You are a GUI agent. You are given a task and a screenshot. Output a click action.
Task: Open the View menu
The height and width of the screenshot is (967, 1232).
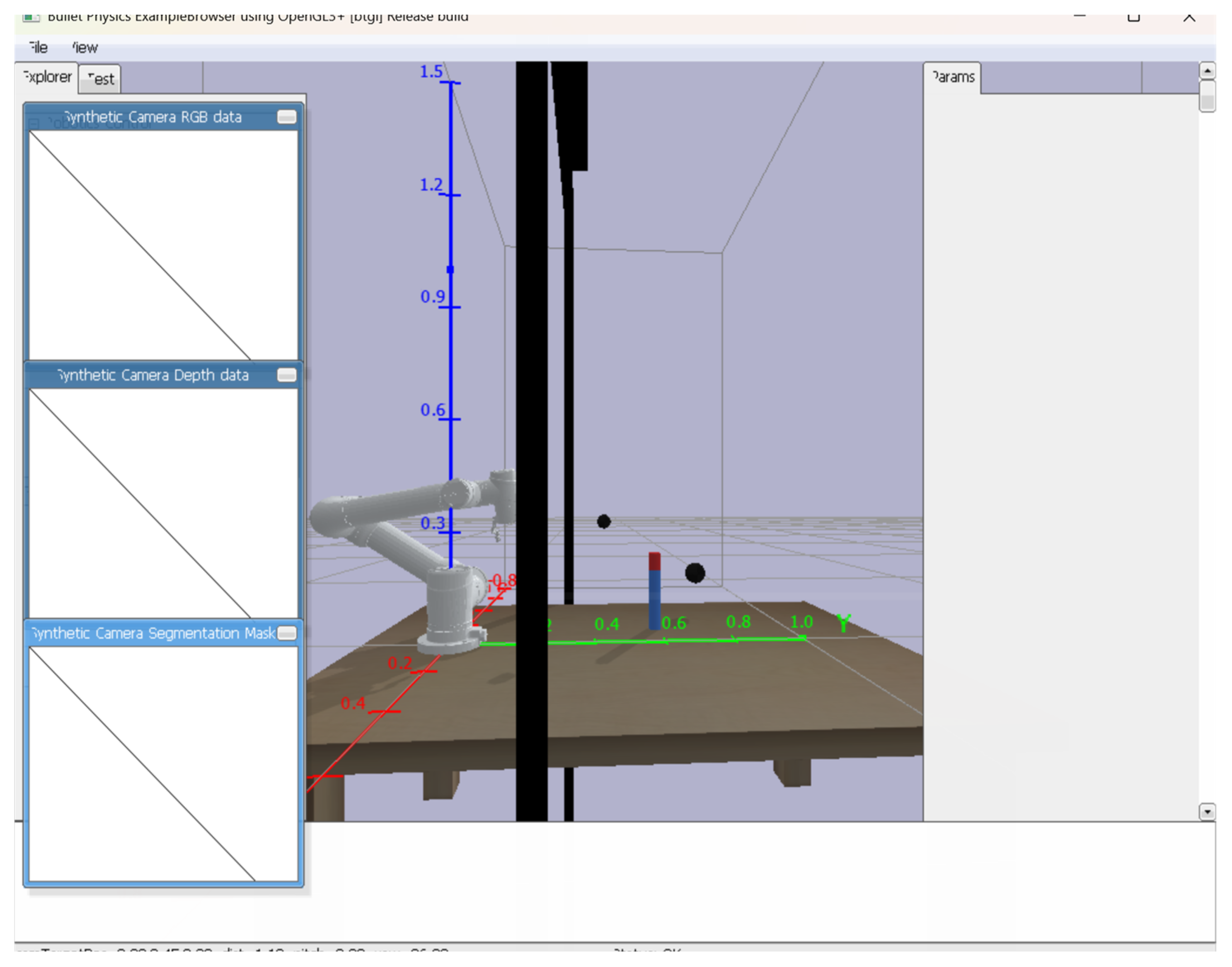pos(85,48)
